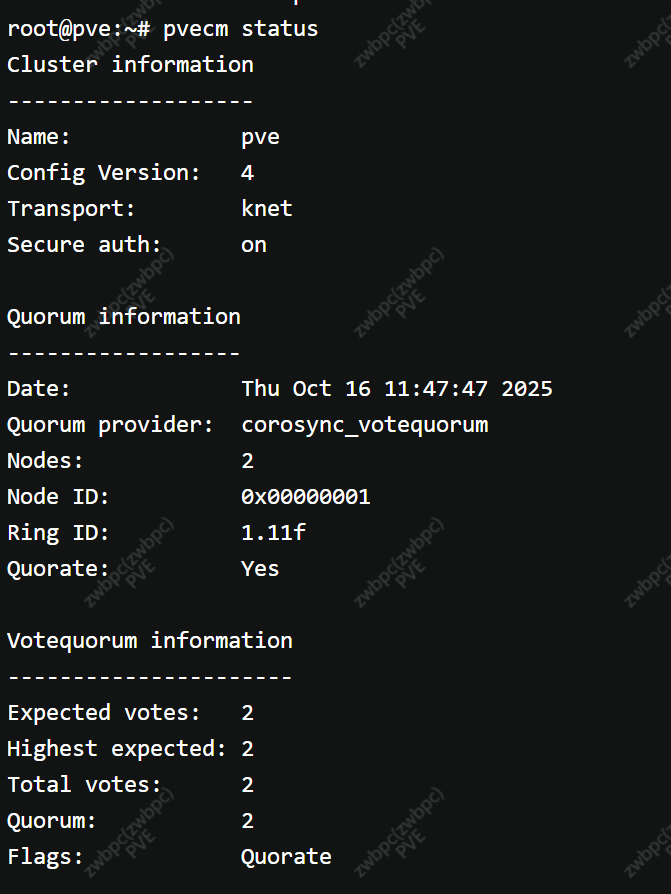
Task: Click the "Quorum provider:" label
Action: tap(111, 424)
